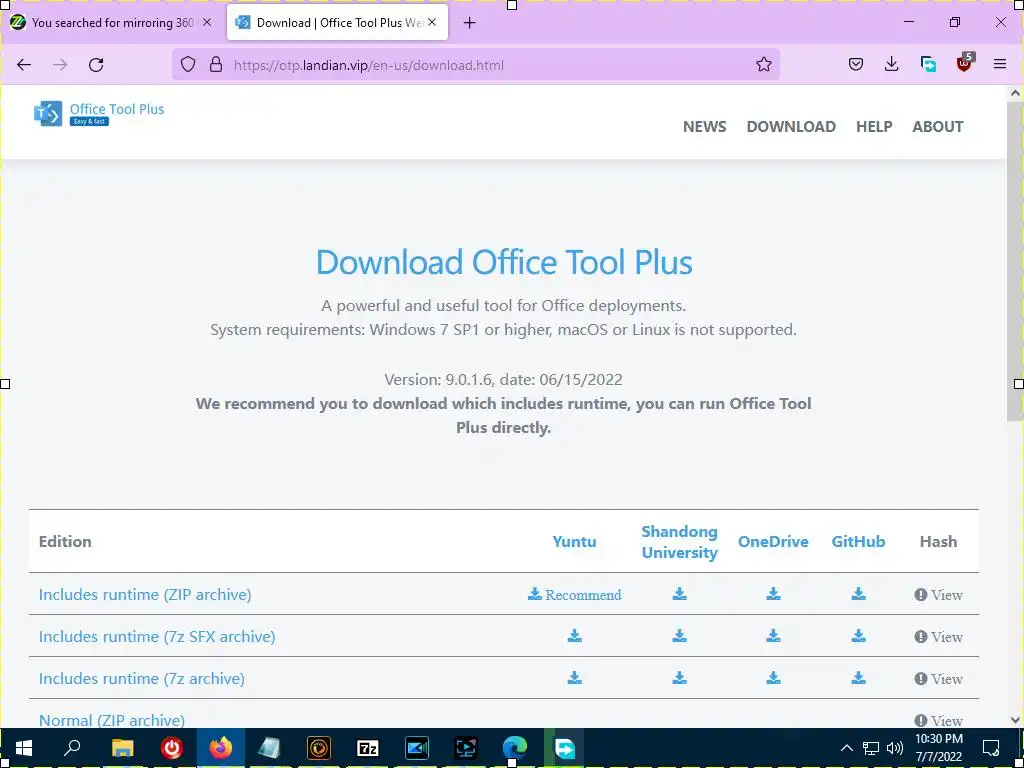The height and width of the screenshot is (768, 1024).
Task: Open Windows Start menu
Action: pos(24,748)
